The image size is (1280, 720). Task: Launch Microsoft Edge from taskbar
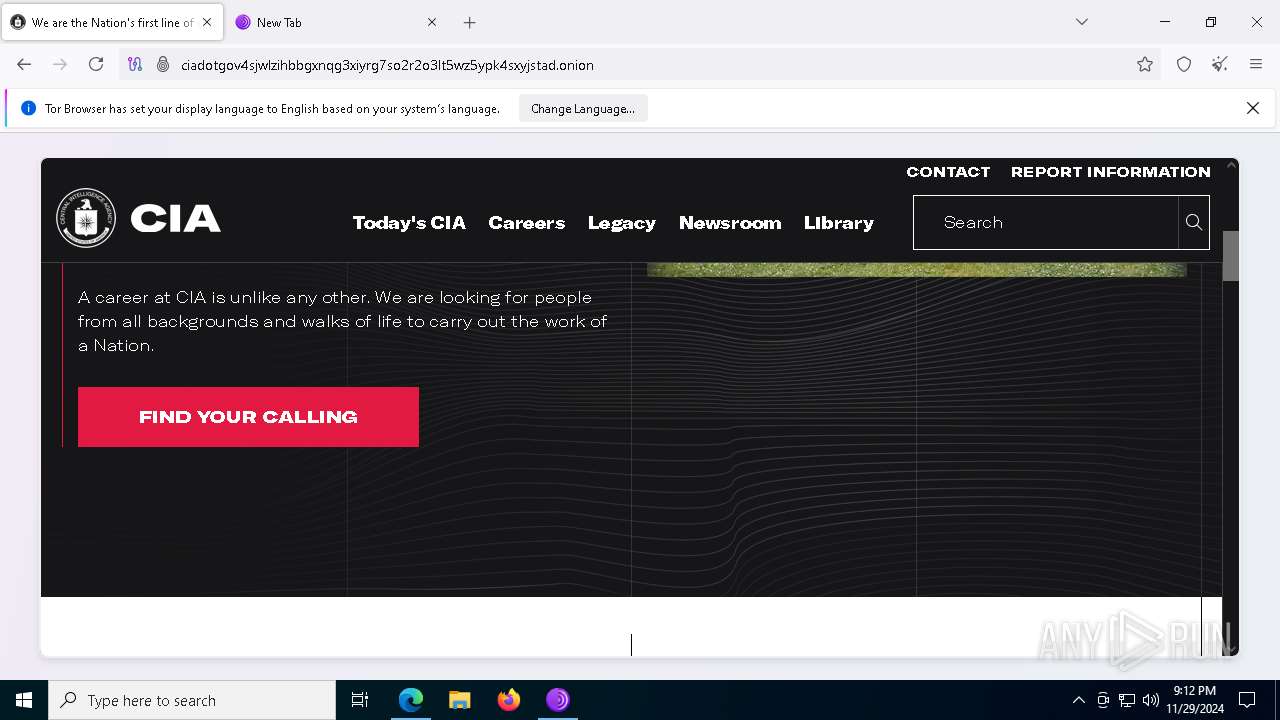(411, 700)
